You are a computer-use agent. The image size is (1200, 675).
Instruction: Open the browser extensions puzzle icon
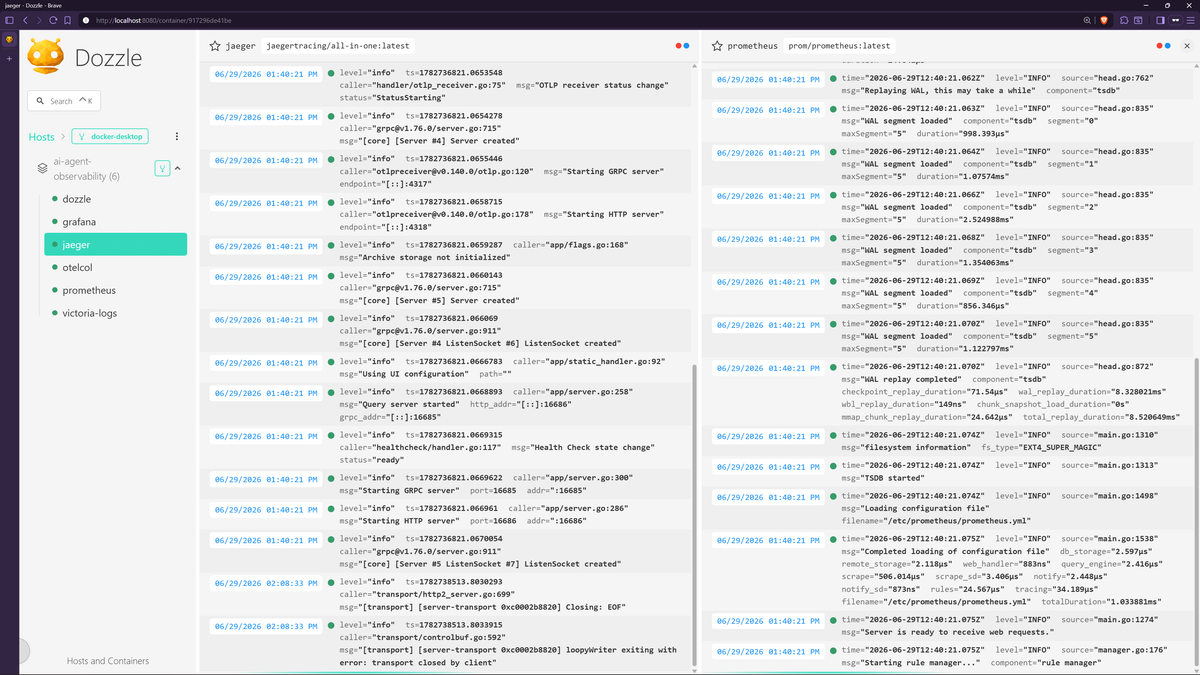click(x=1125, y=20)
